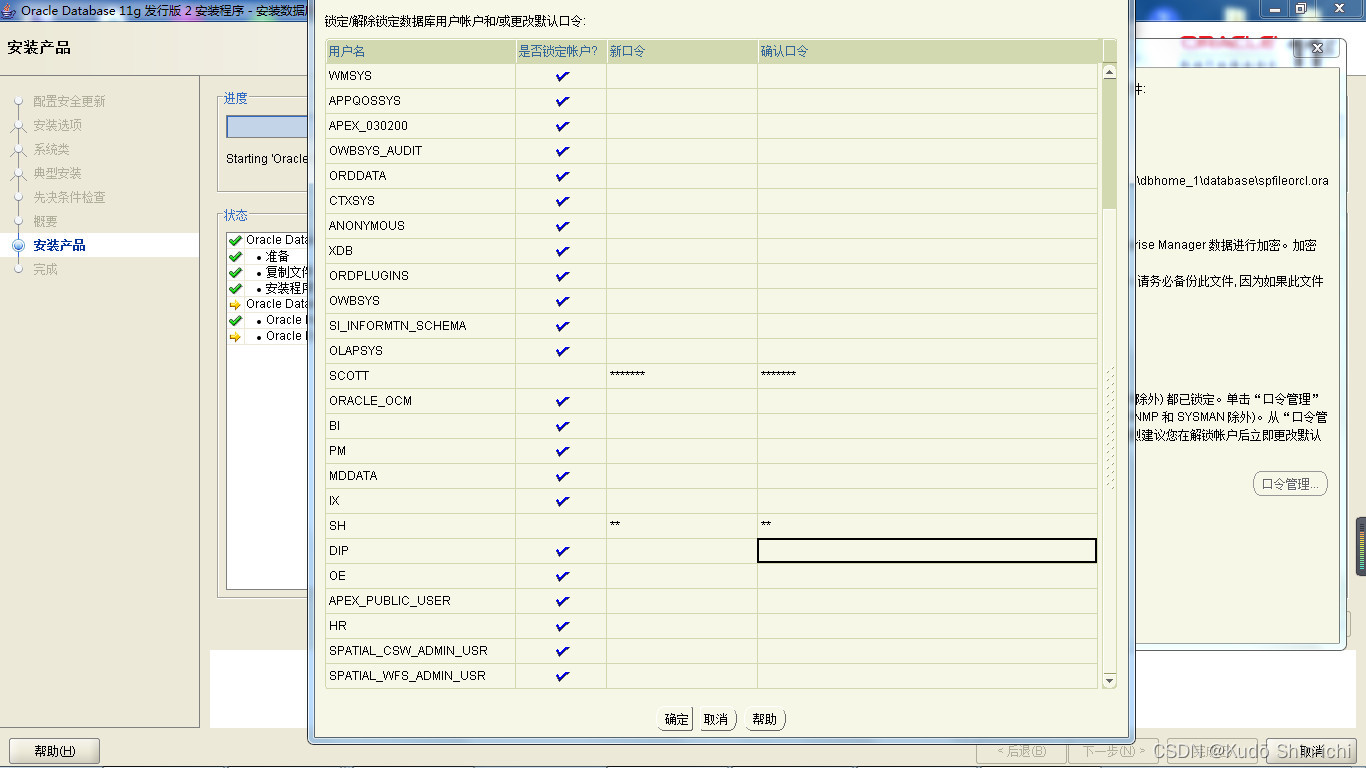Toggle lock for SI_INFORMTN_SCHEMA account
Screen dimensions: 1366x768
click(x=562, y=326)
